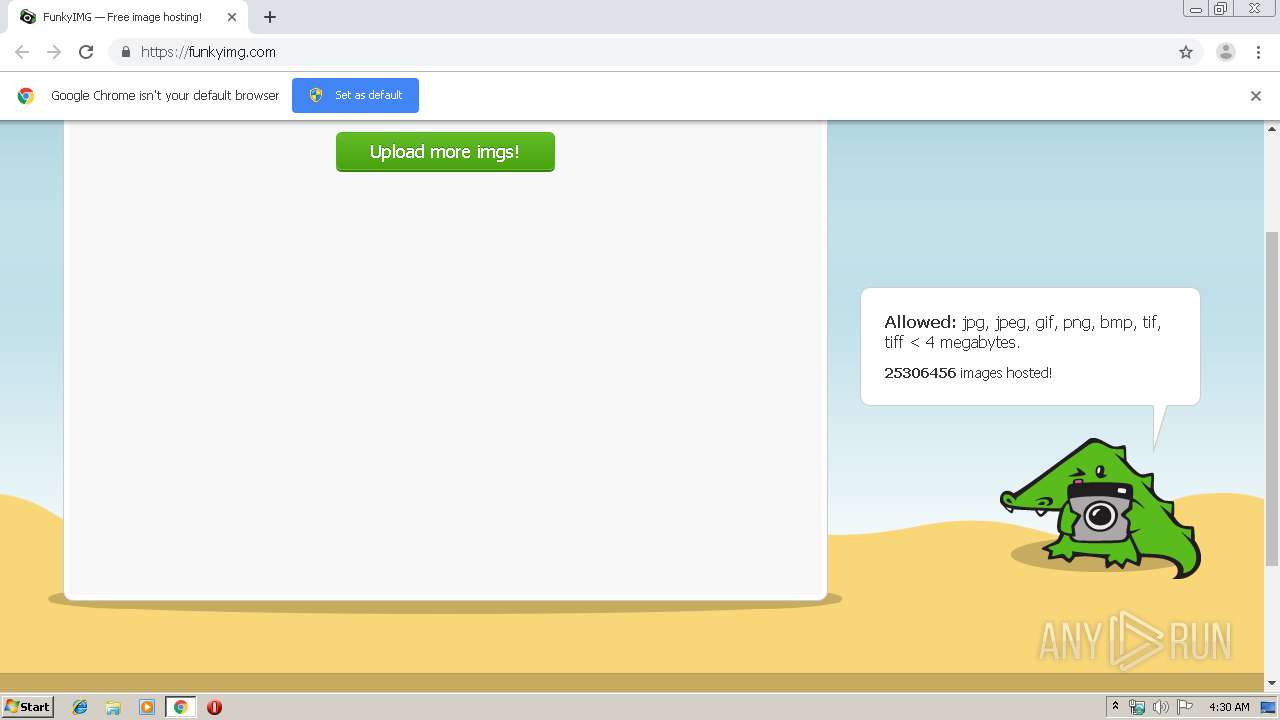This screenshot has height=720, width=1280.
Task: Restore down the Chrome window
Action: click(1221, 9)
